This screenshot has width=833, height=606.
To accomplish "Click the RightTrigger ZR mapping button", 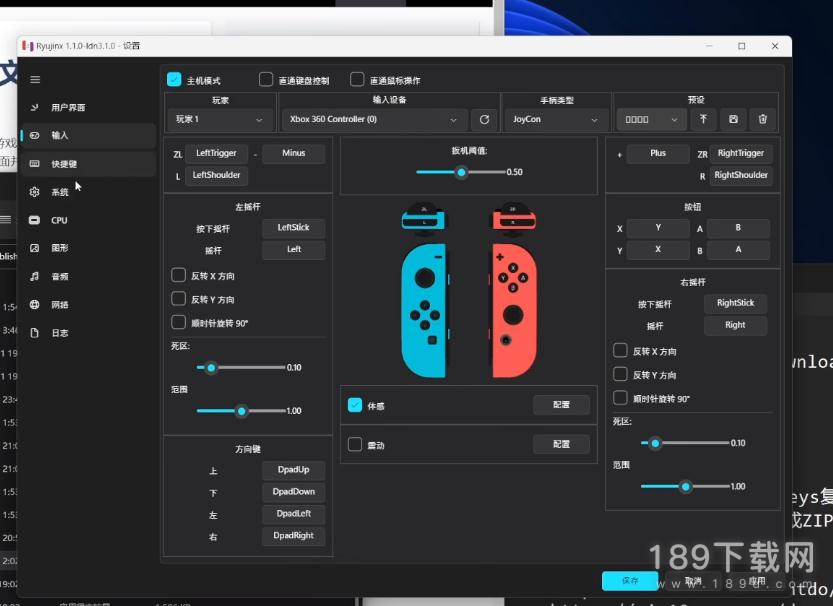I will point(741,153).
